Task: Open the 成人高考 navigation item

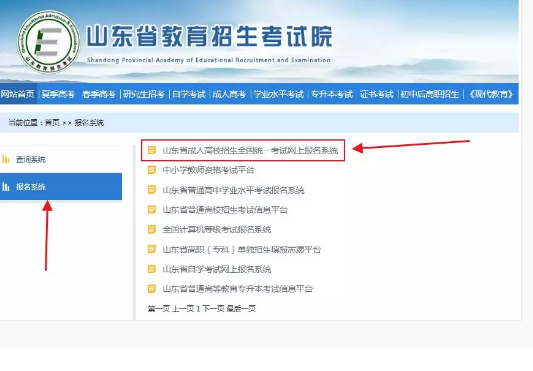Action: pos(229,94)
